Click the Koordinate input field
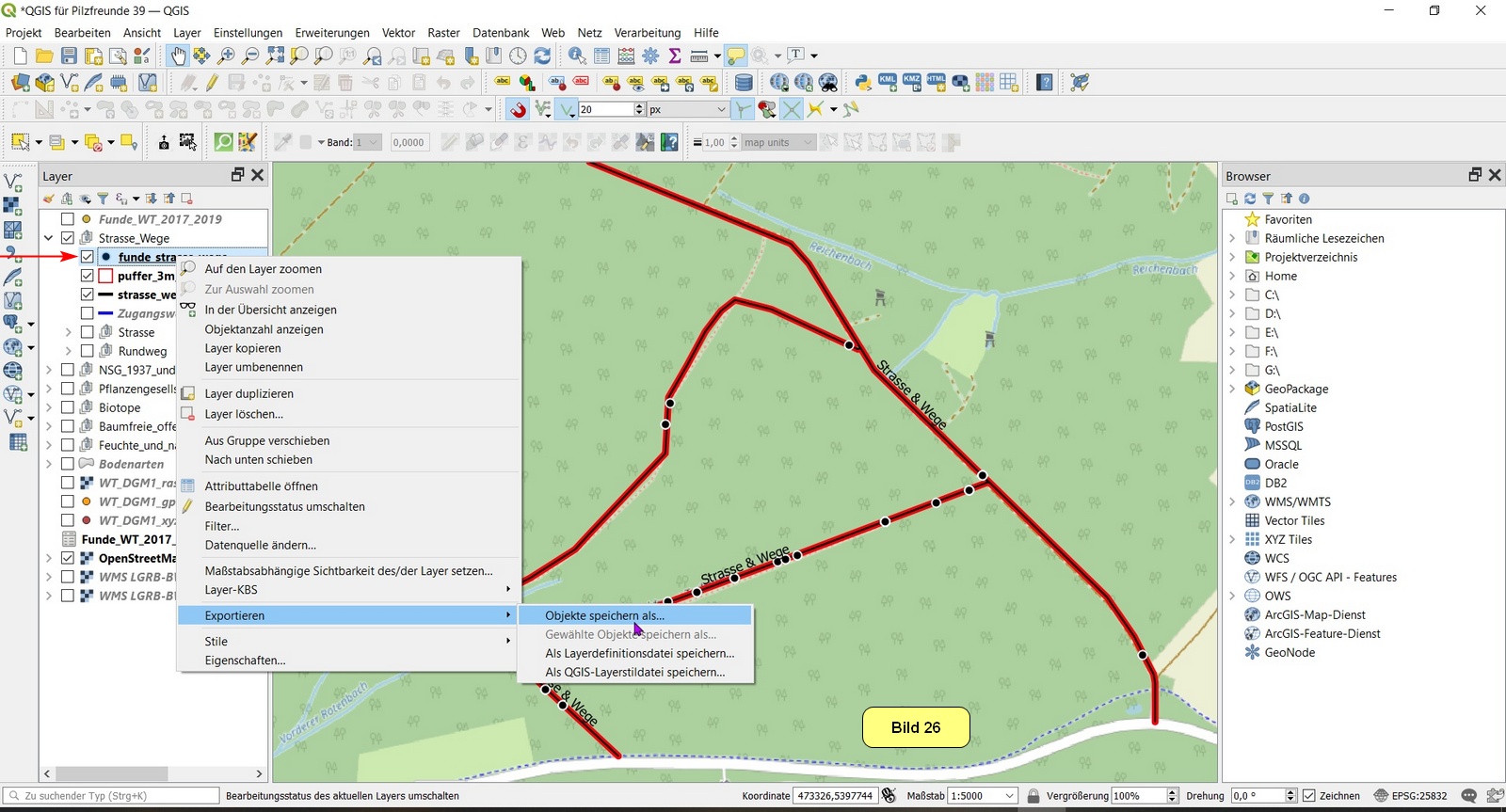This screenshot has height=812, width=1506. [x=835, y=796]
